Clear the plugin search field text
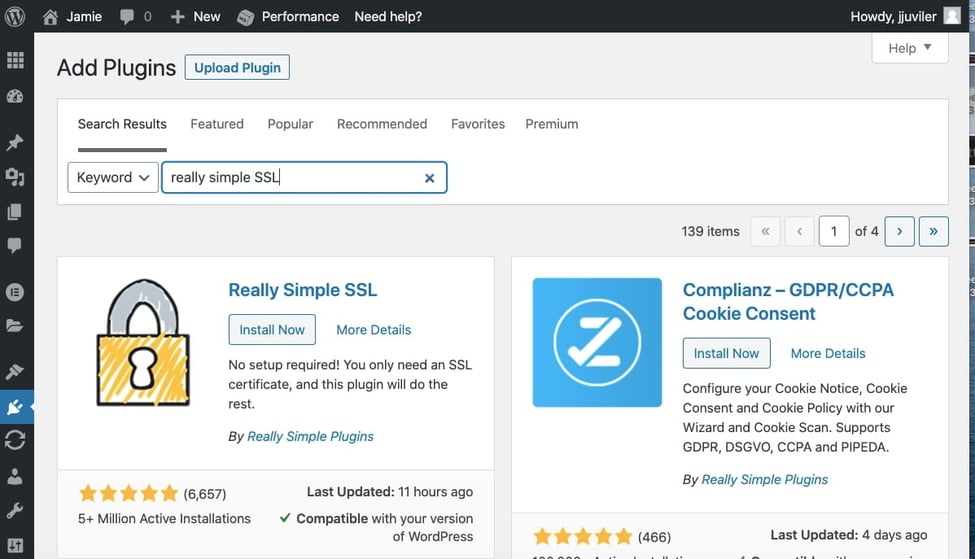 (429, 178)
